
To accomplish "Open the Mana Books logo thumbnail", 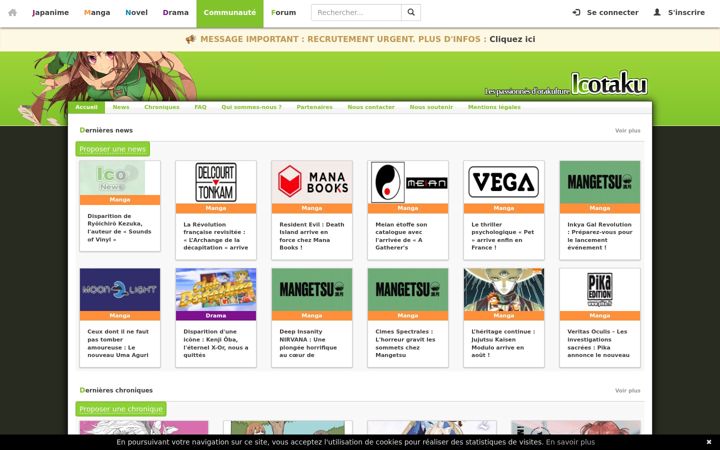I will tap(312, 182).
